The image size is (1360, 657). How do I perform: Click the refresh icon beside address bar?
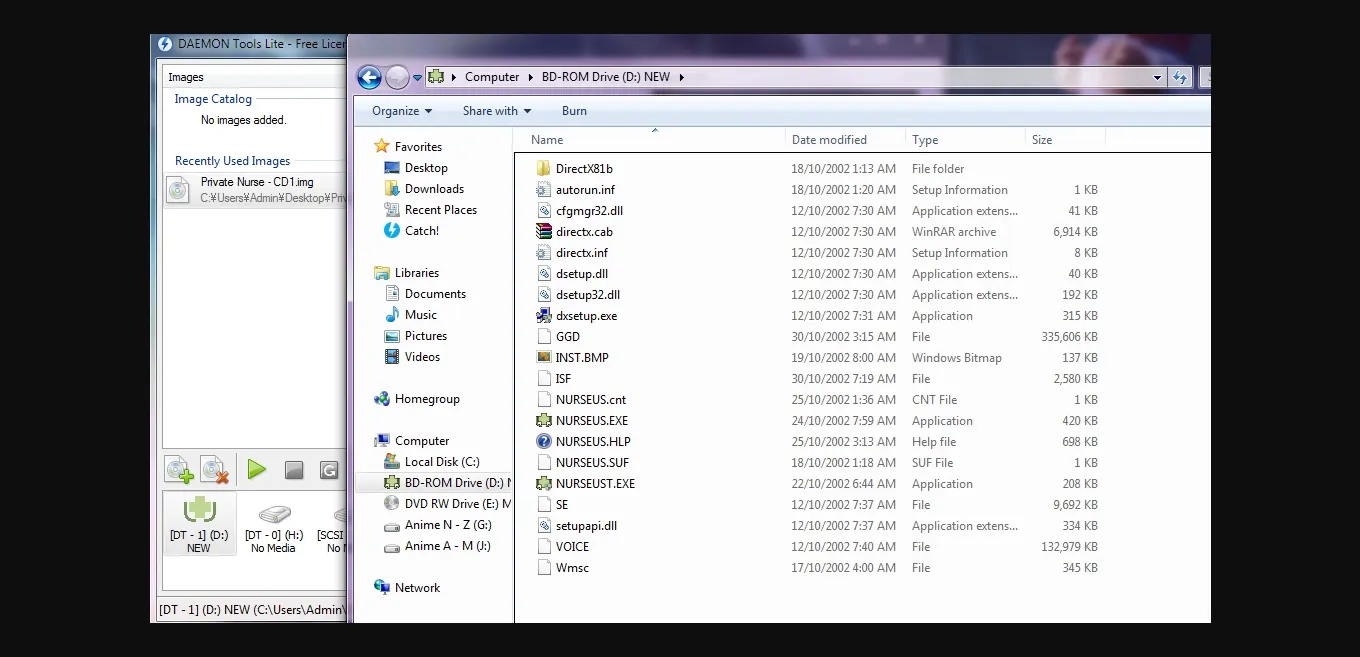[x=1180, y=77]
